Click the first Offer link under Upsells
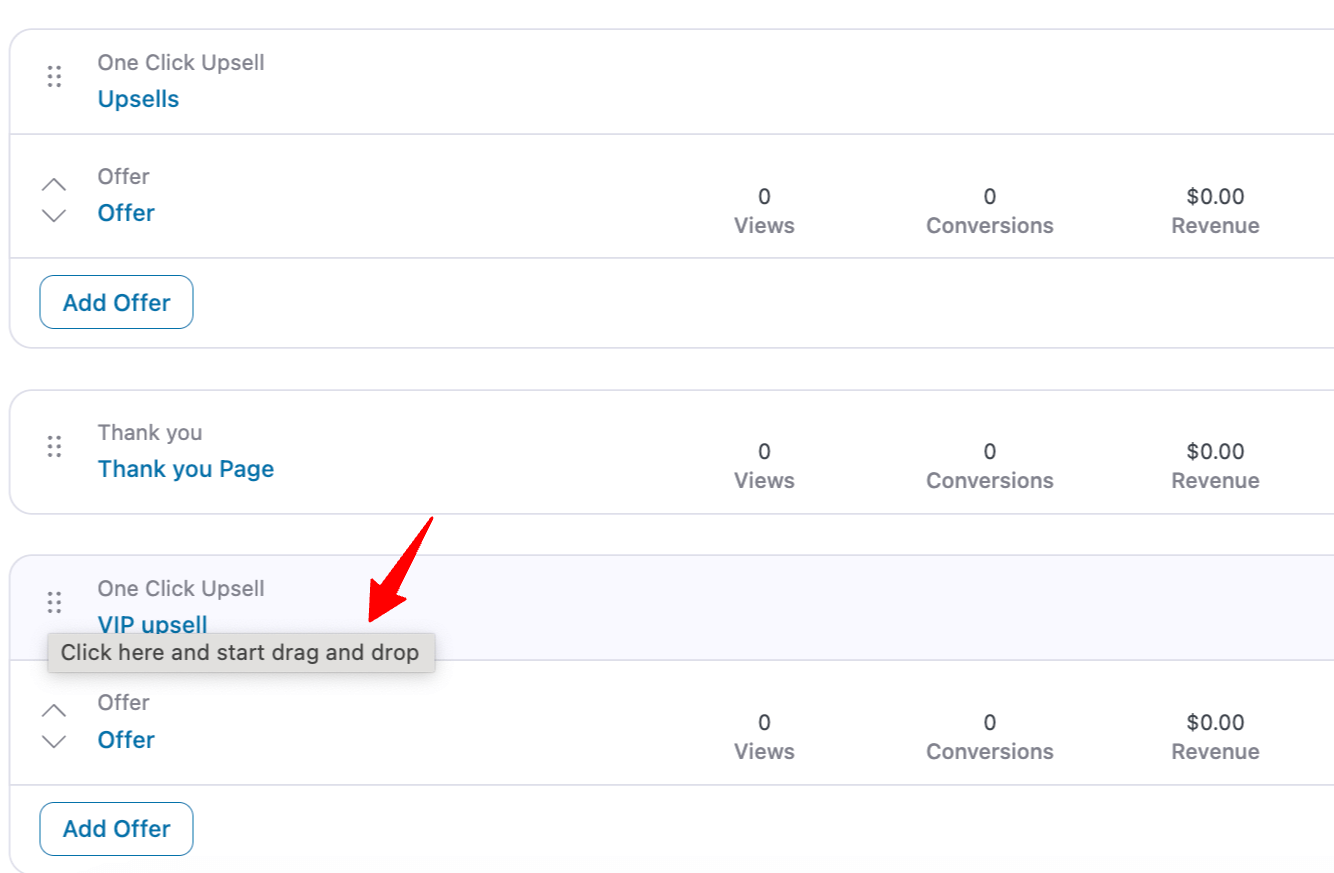The image size is (1334, 873). click(126, 212)
